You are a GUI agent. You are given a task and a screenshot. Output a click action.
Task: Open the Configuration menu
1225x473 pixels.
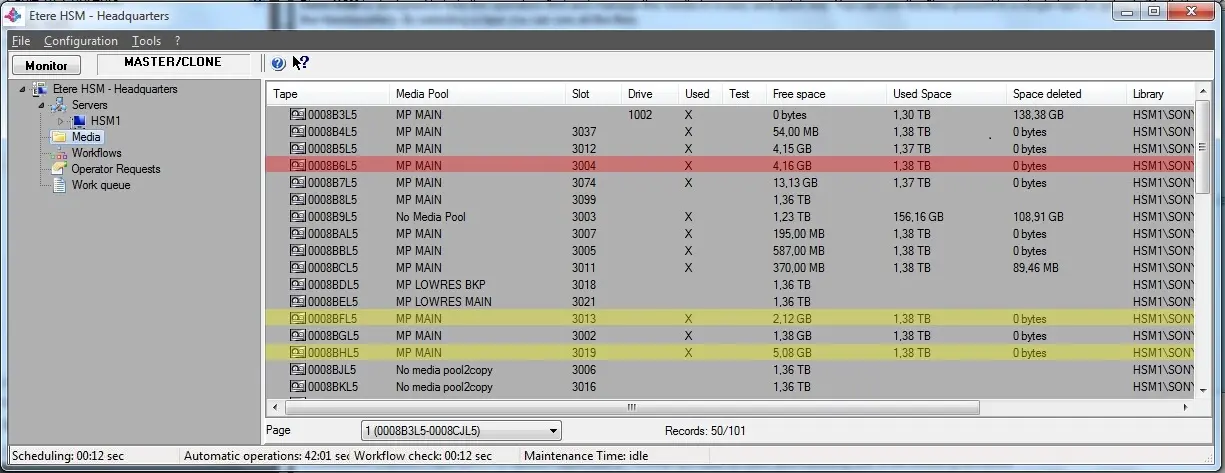[x=80, y=41]
